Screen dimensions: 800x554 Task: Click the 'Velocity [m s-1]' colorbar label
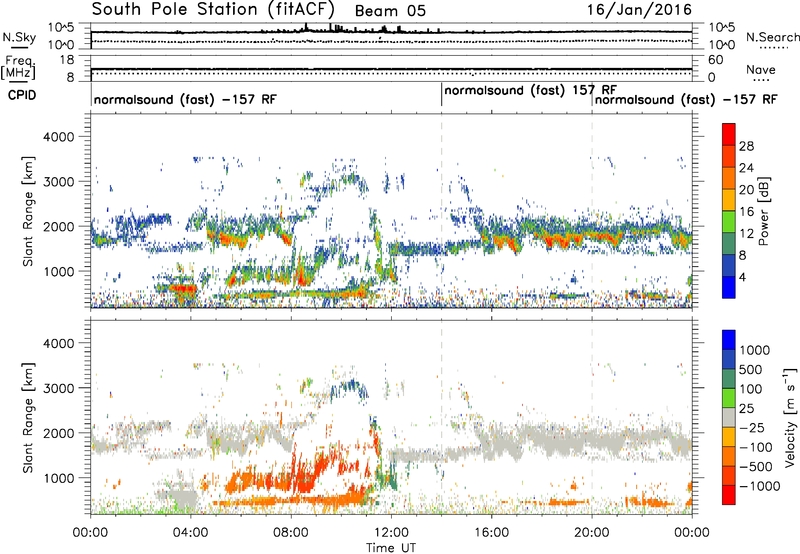point(790,417)
